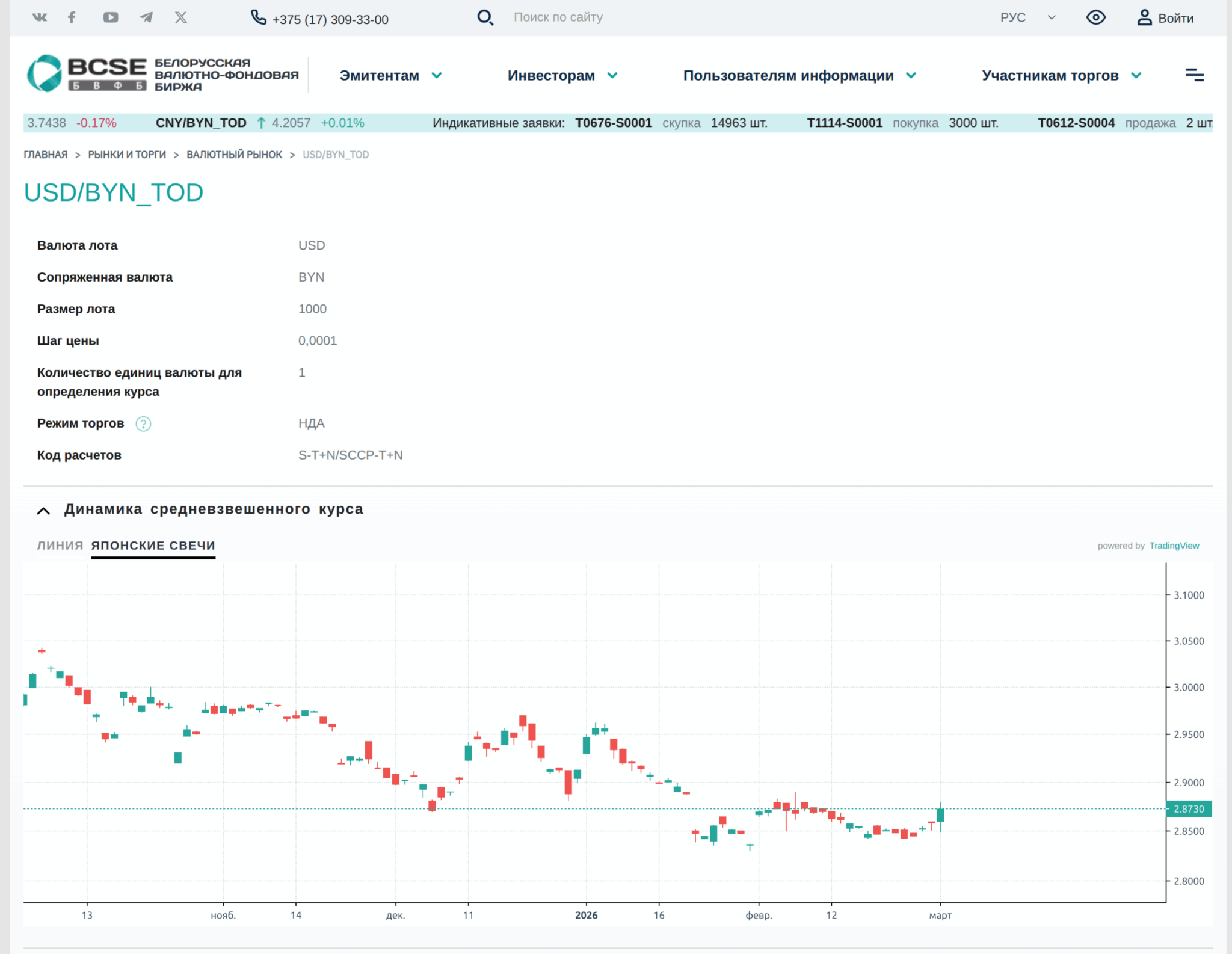Open the TradingView link
Screen dimensions: 1232x954
tap(1174, 546)
